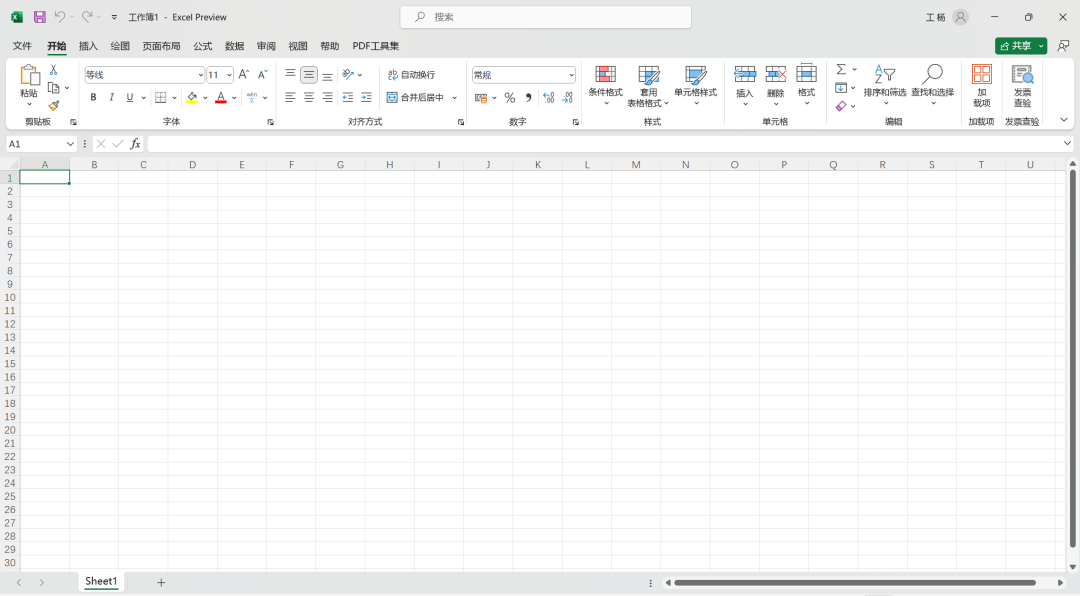1080x596 pixels.
Task: Click the Save icon in title bar
Action: click(39, 17)
